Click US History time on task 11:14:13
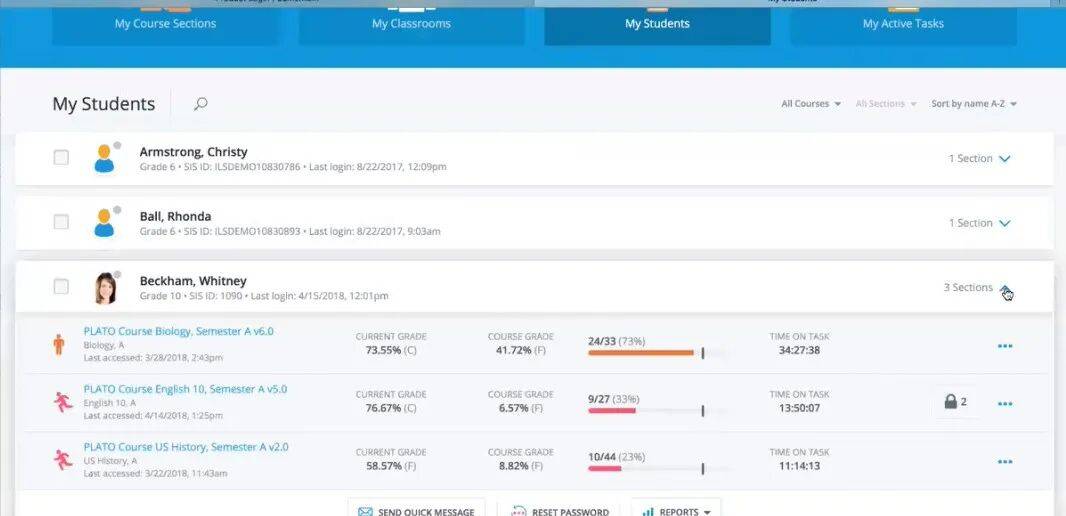Image resolution: width=1066 pixels, height=516 pixels. (x=800, y=466)
